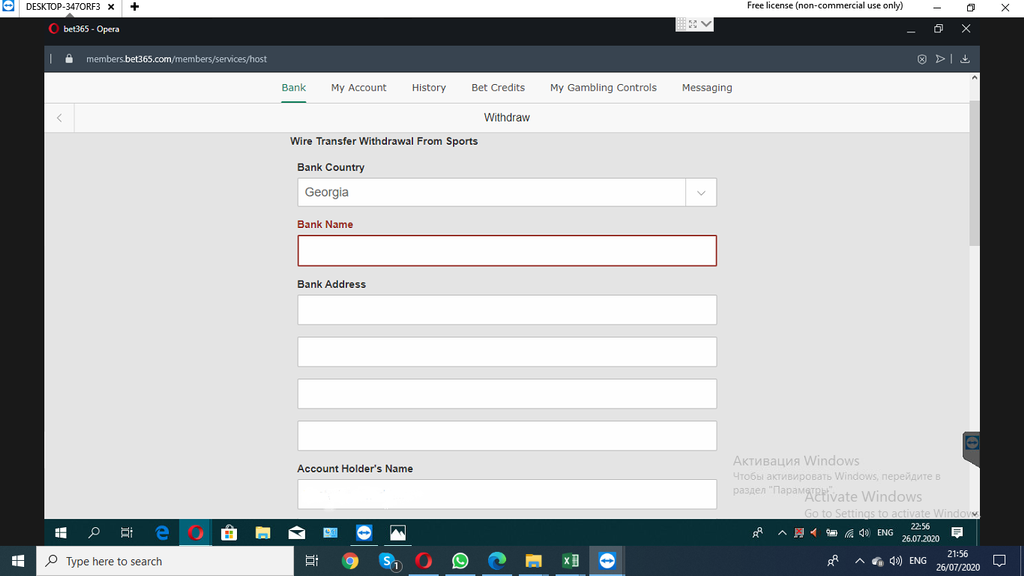Screen dimensions: 1024x576
Task: Switch to My Account tab
Action: [359, 88]
